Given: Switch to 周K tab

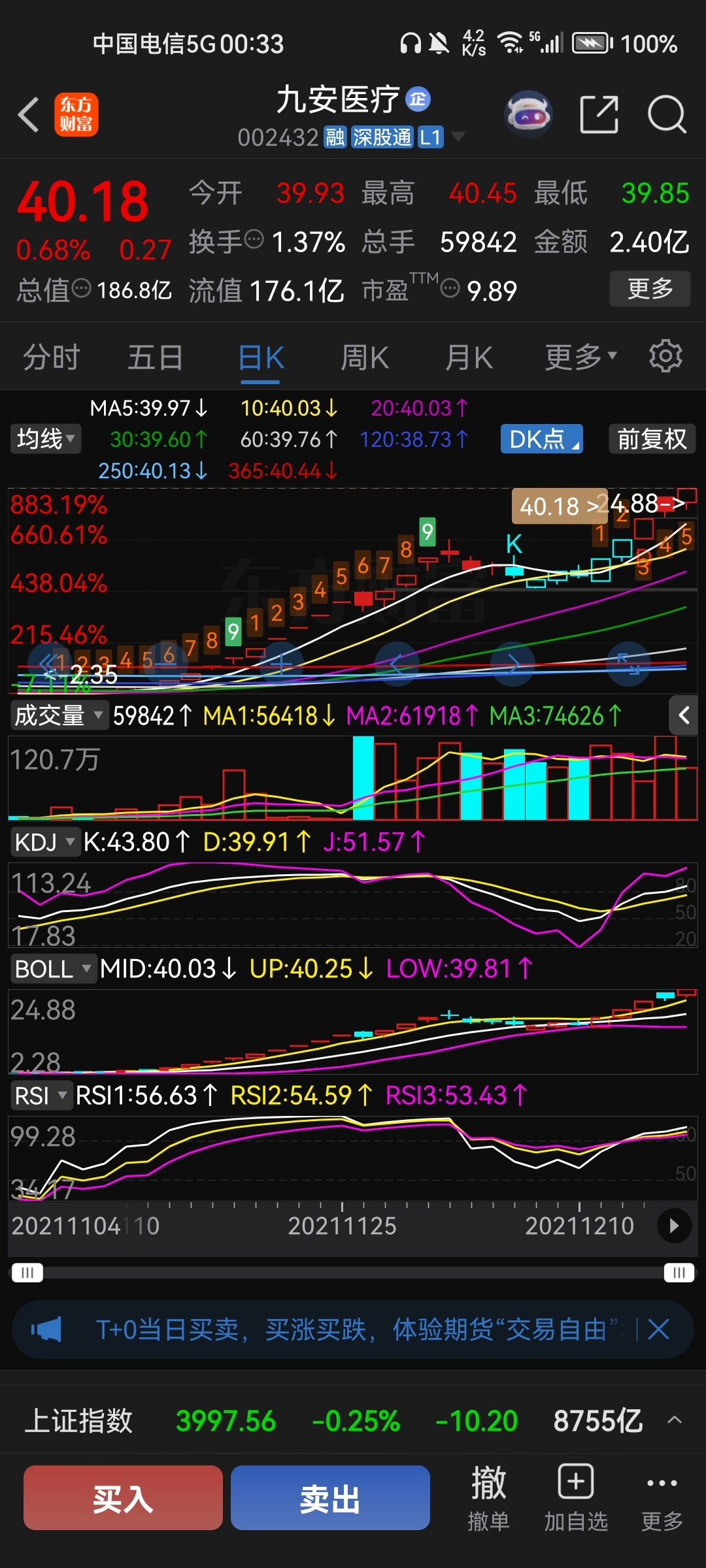Looking at the screenshot, I should pyautogui.click(x=364, y=357).
